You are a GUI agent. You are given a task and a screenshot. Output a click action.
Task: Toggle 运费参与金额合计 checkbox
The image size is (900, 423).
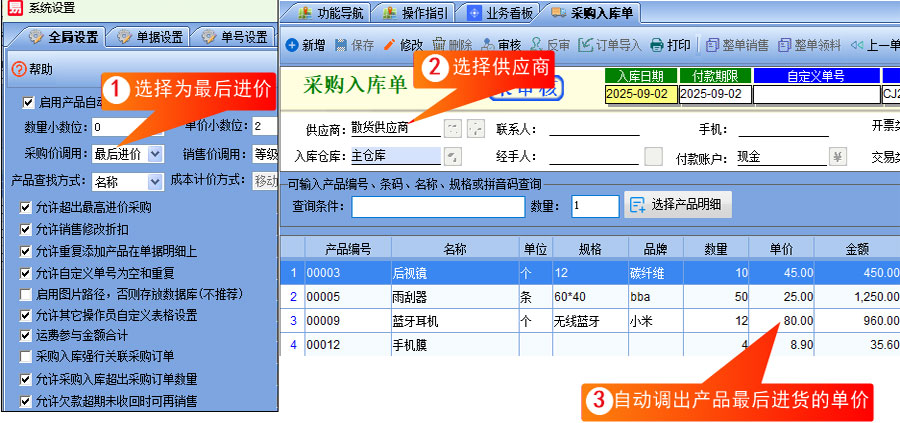[x=27, y=335]
